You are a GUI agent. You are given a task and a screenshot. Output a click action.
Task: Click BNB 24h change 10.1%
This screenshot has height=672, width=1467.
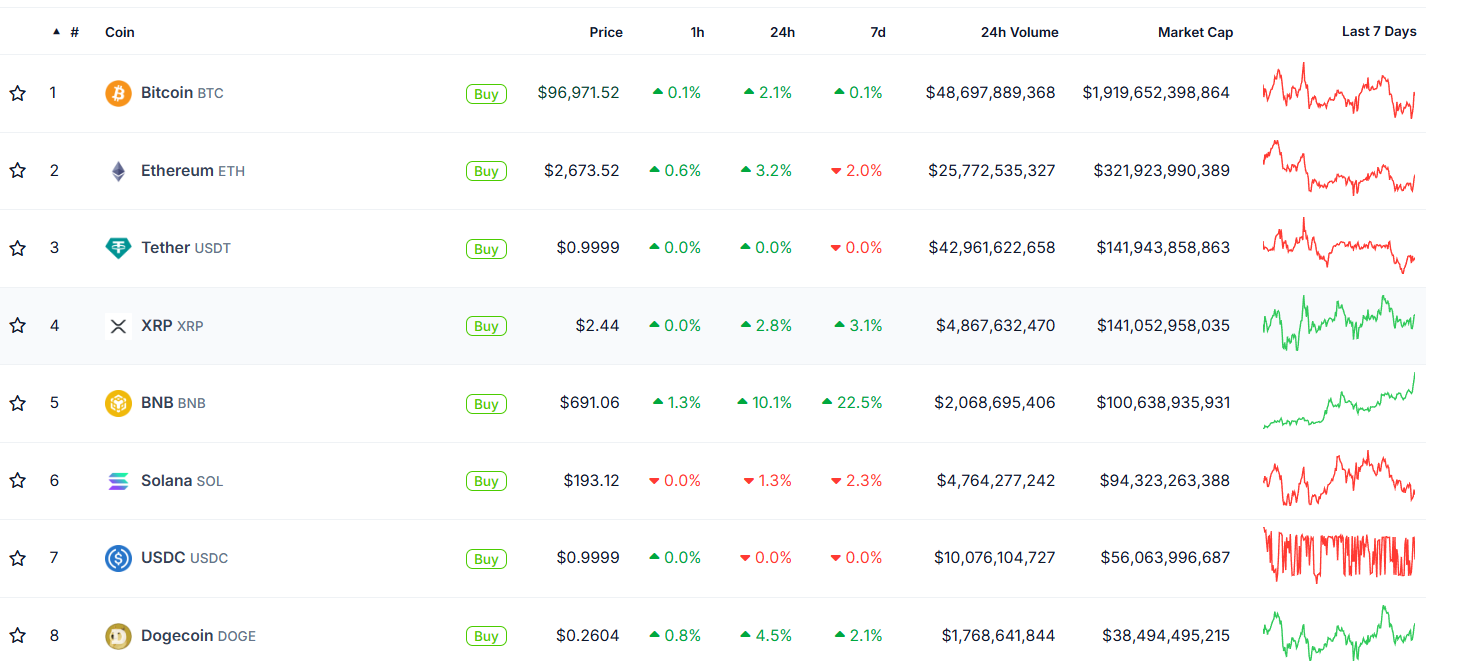(x=764, y=403)
